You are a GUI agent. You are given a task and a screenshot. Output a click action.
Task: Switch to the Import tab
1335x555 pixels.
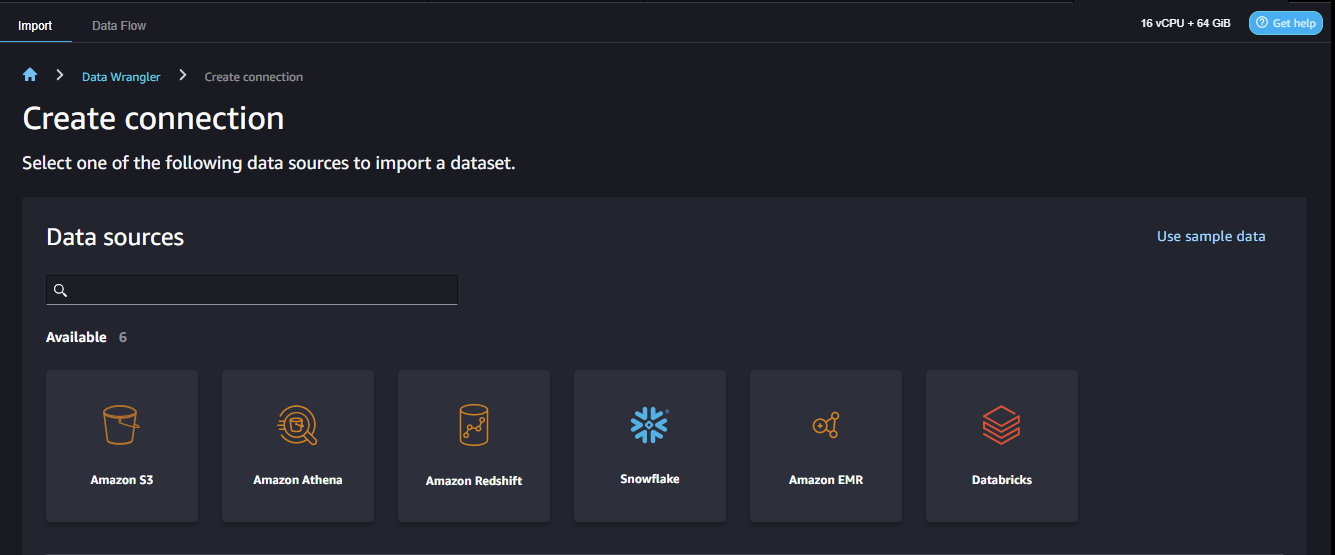tap(35, 25)
